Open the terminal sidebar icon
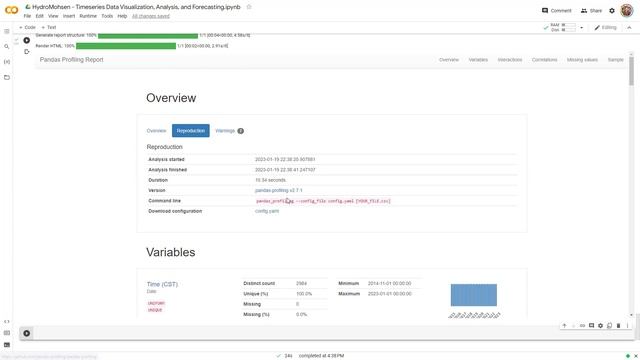The height and width of the screenshot is (360, 640). tap(7, 345)
